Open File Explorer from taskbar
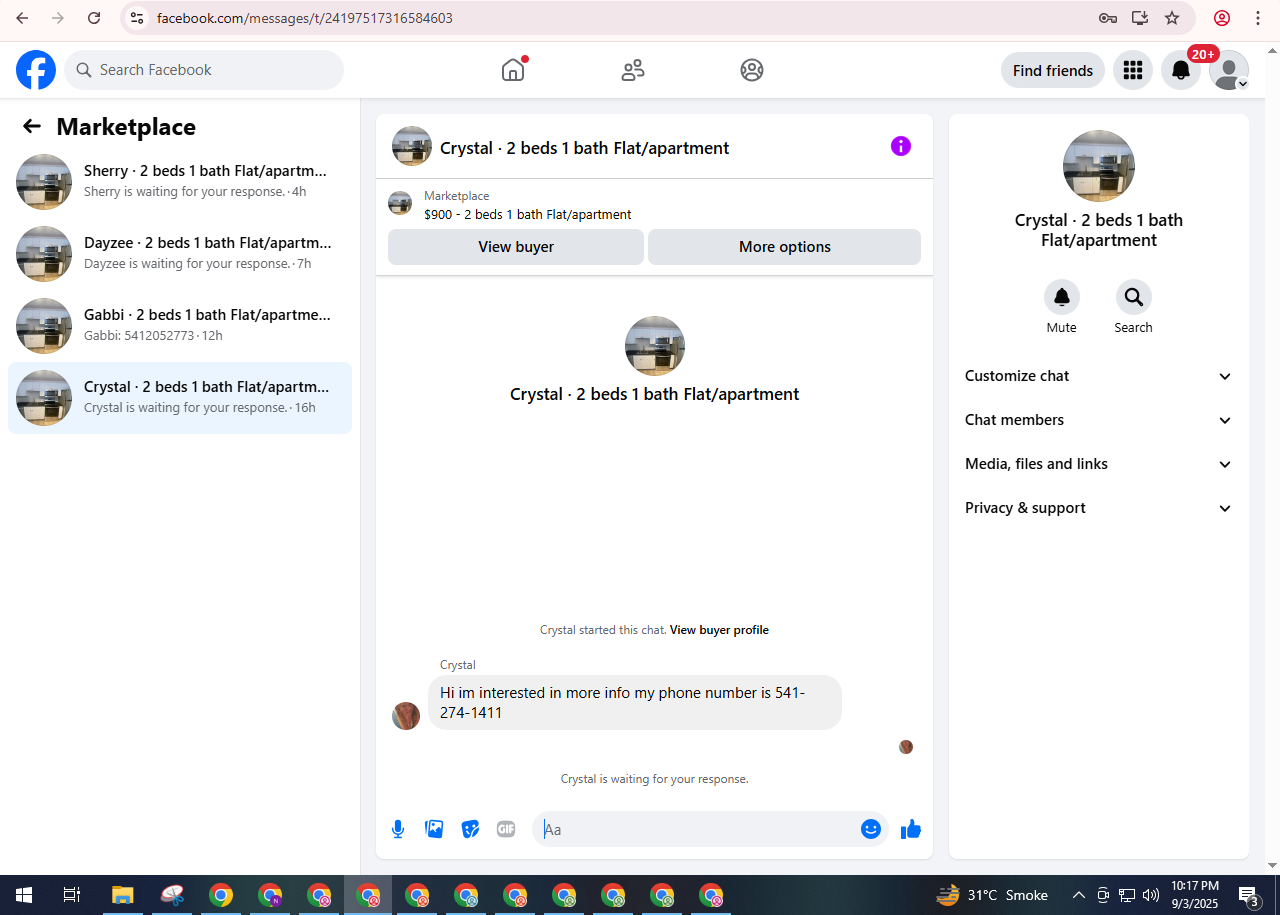 click(122, 895)
